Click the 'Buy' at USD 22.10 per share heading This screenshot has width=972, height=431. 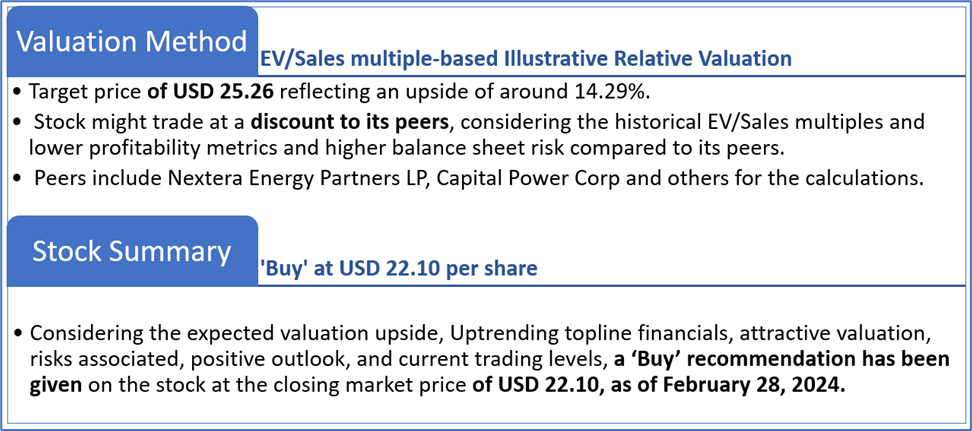coord(398,268)
